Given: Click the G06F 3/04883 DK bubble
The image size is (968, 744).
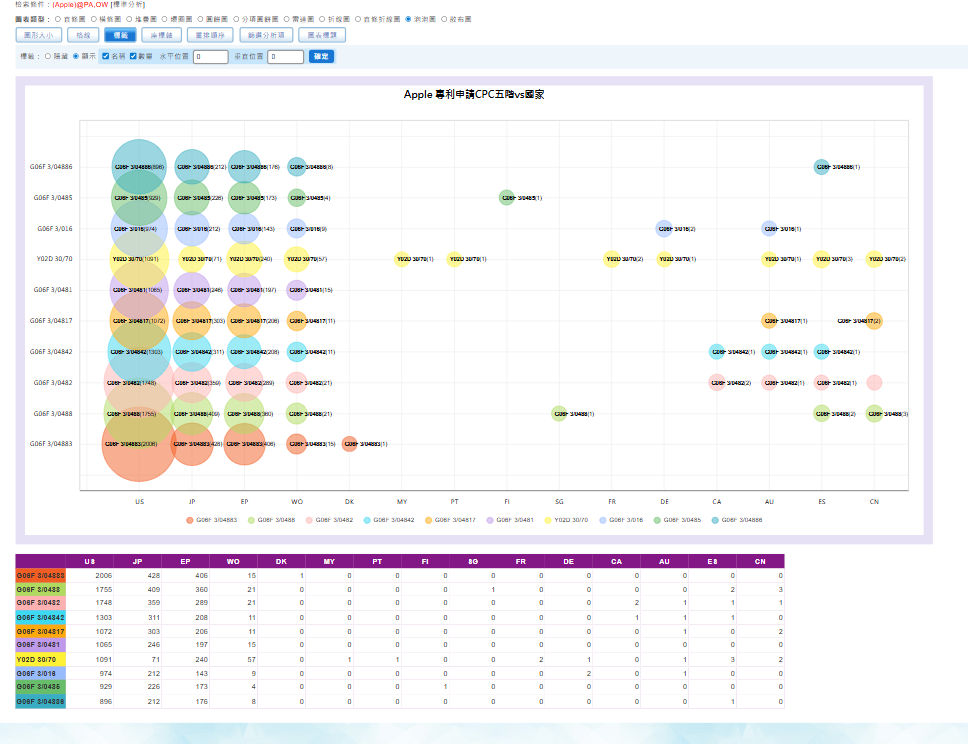Looking at the screenshot, I should [x=349, y=444].
